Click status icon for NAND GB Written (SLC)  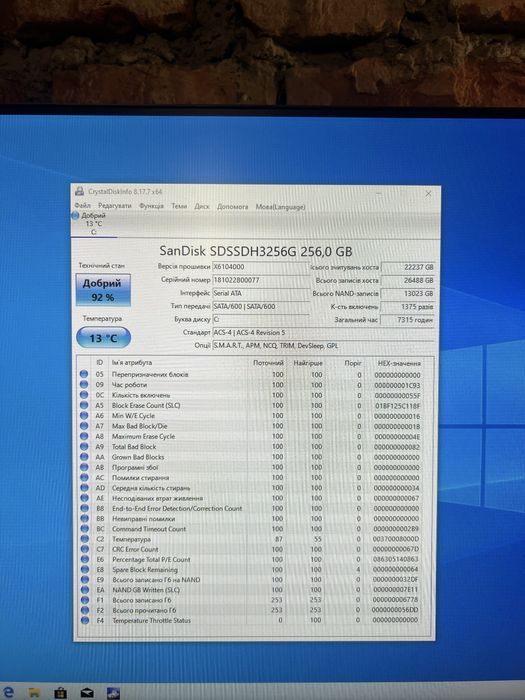point(85,590)
